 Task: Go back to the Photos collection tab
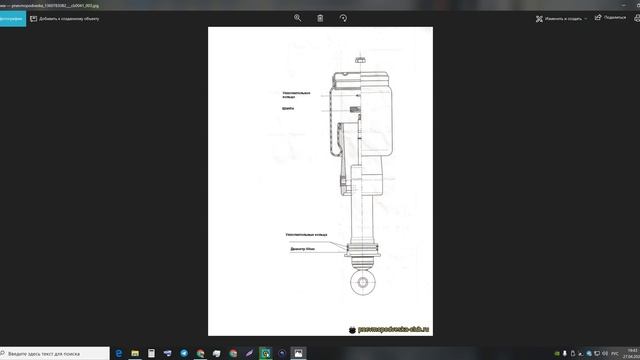[13, 19]
